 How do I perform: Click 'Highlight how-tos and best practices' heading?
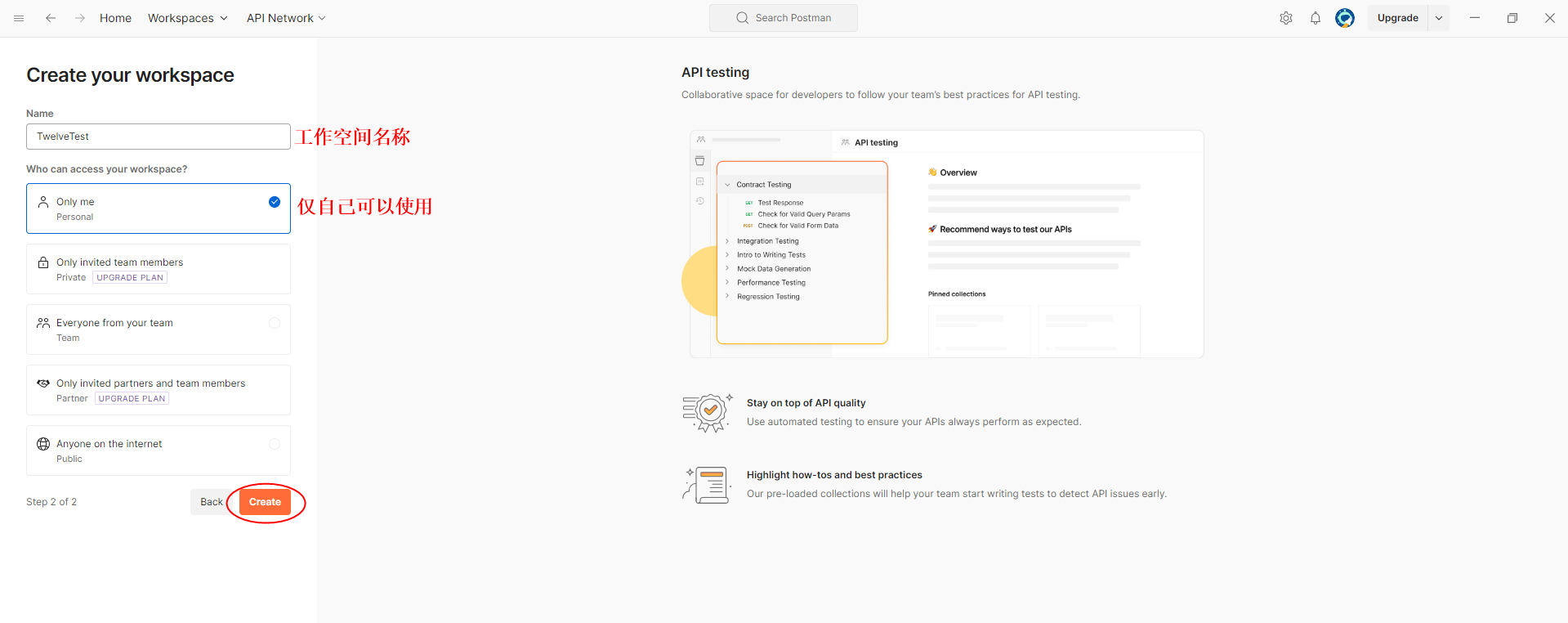coord(834,475)
